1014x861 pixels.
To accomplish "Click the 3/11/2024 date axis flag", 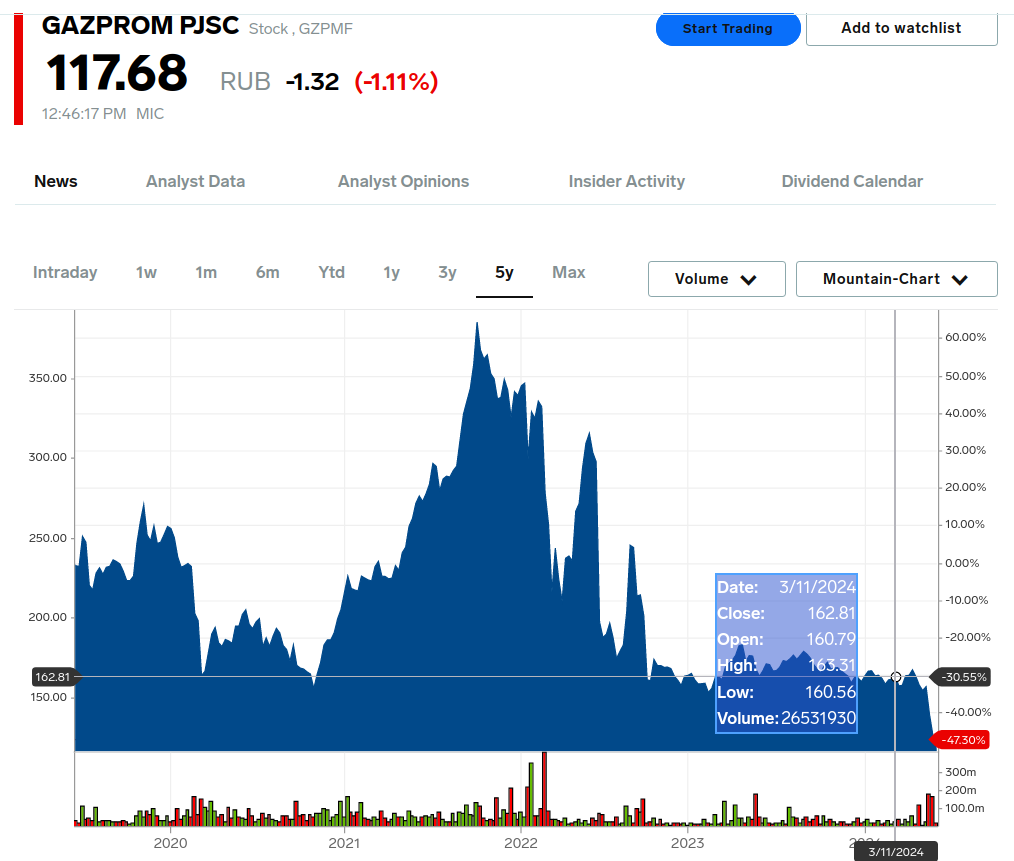I will (x=896, y=852).
